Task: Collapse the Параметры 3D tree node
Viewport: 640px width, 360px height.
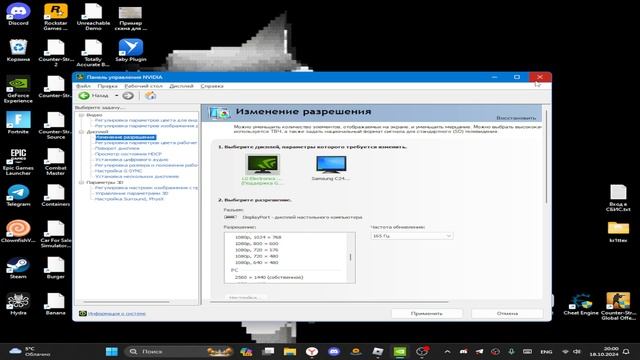Action: 81,182
